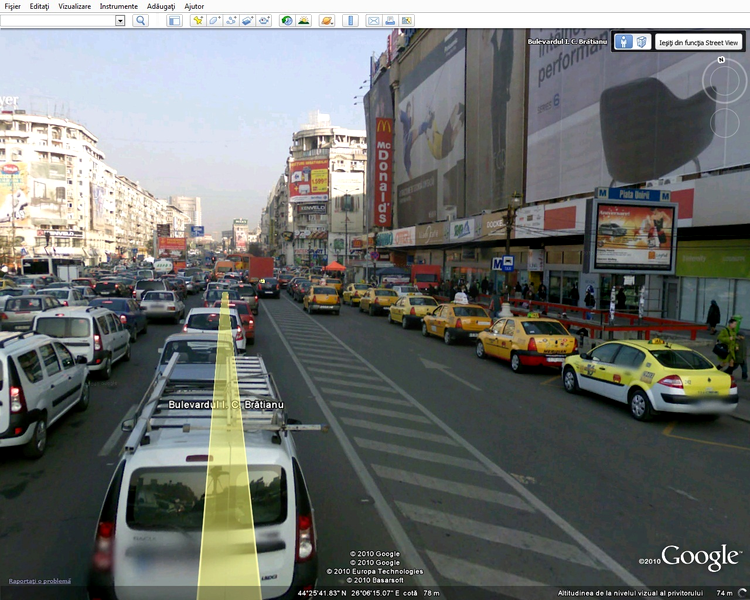
Task: Open the Ajutor menu
Action: click(x=194, y=6)
